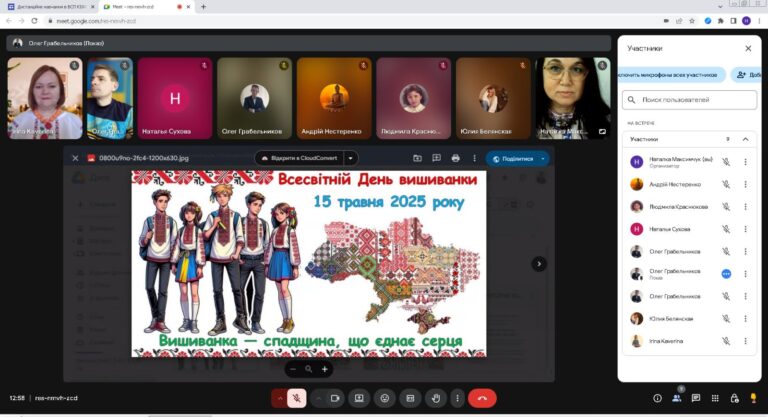
Task: Open the emoji reactions button
Action: point(384,398)
